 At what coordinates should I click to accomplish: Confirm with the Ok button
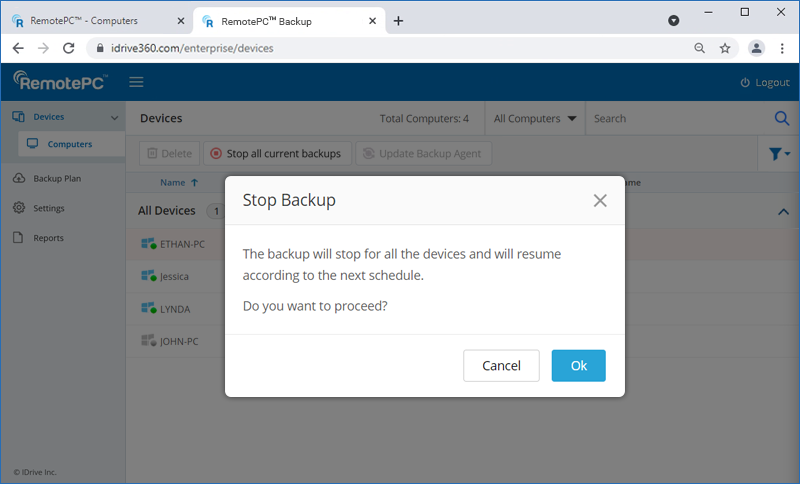pyautogui.click(x=578, y=366)
